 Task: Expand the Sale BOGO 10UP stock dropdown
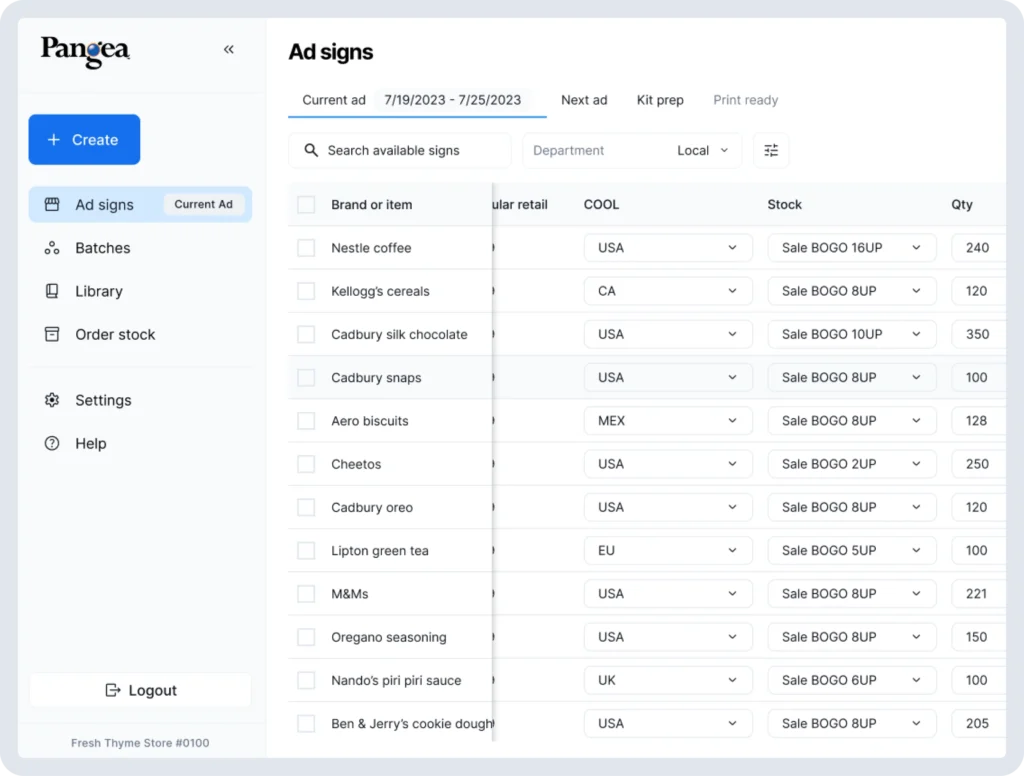(852, 334)
